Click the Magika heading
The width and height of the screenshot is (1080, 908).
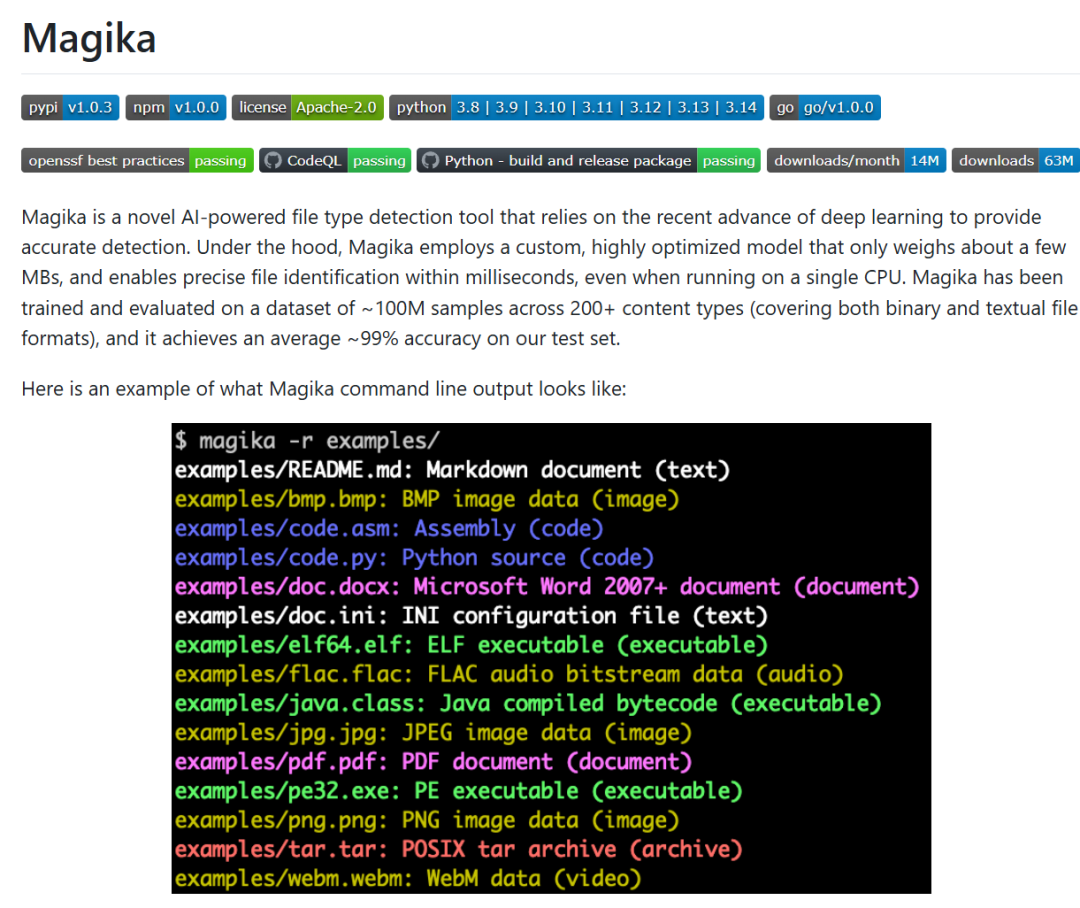(x=89, y=38)
